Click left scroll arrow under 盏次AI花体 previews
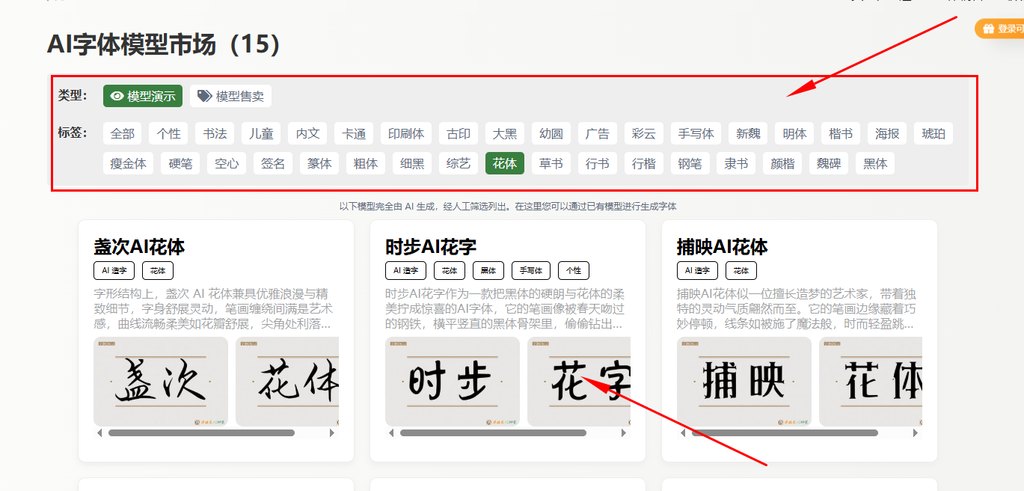The image size is (1024, 491). [x=99, y=433]
